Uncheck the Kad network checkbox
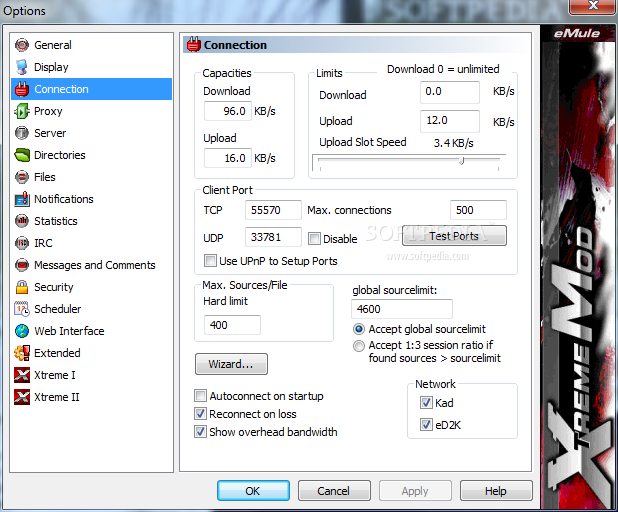618x512 pixels. 426,402
